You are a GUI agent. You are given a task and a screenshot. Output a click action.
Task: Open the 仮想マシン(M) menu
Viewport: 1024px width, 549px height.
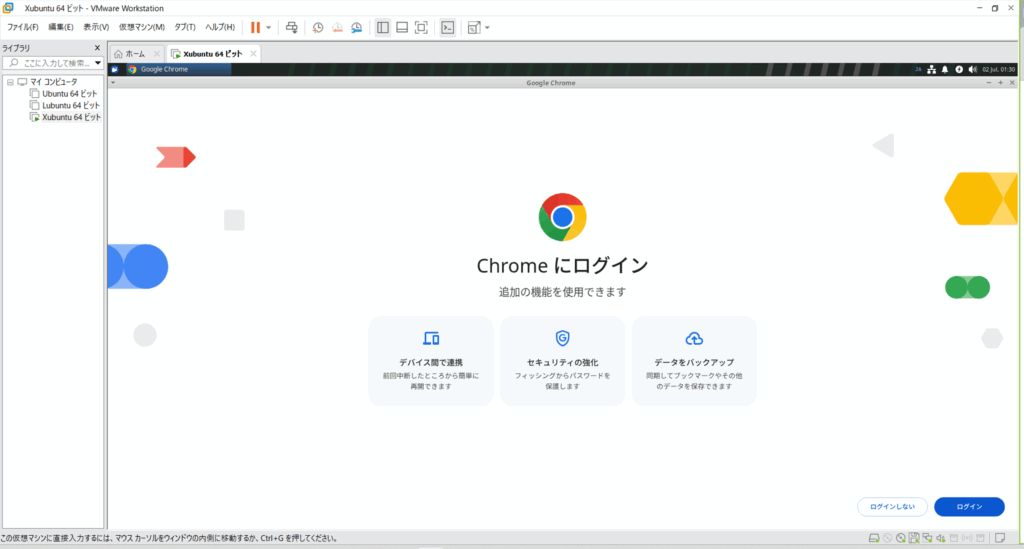pos(141,27)
